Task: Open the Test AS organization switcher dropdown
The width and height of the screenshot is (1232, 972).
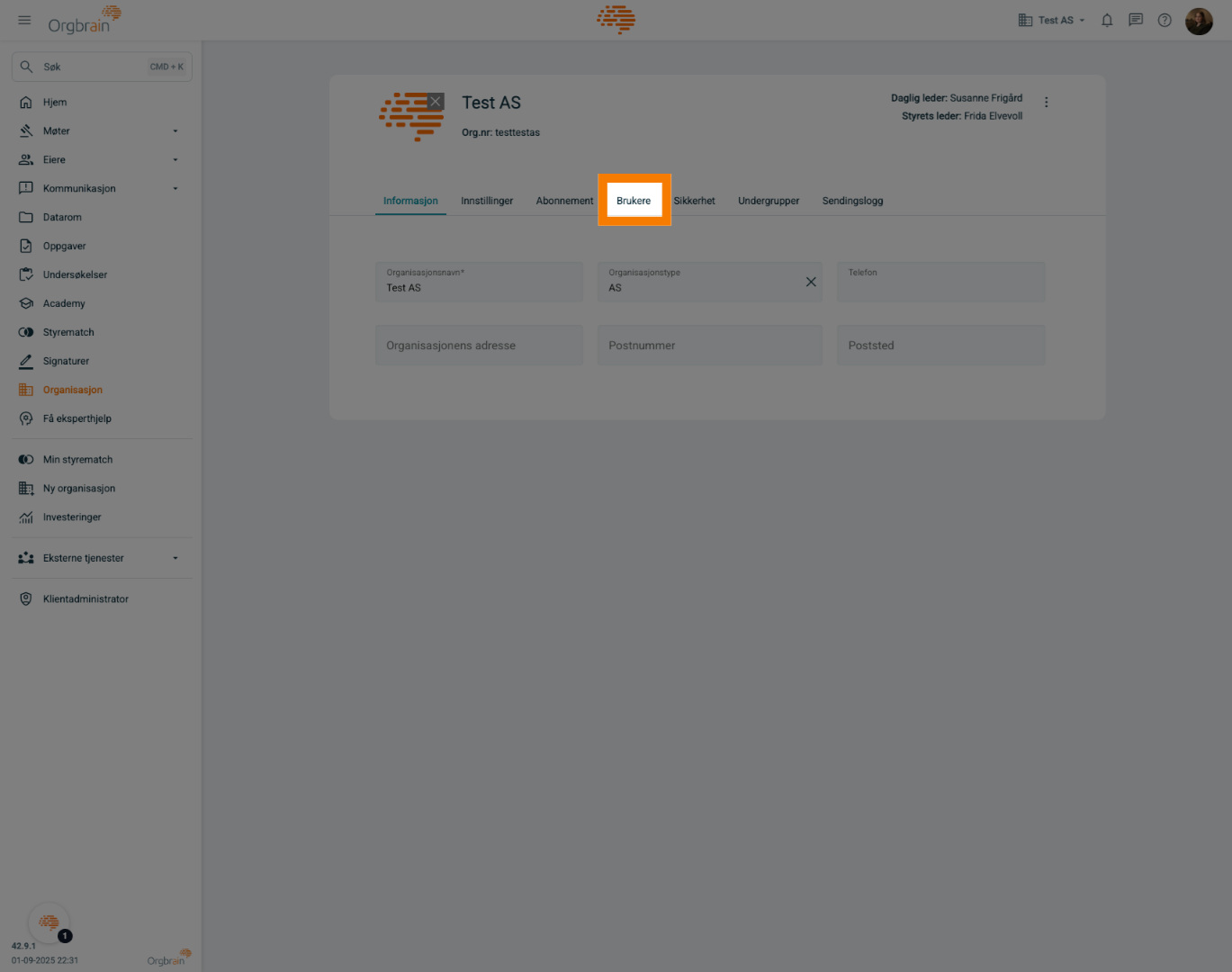Action: tap(1051, 20)
